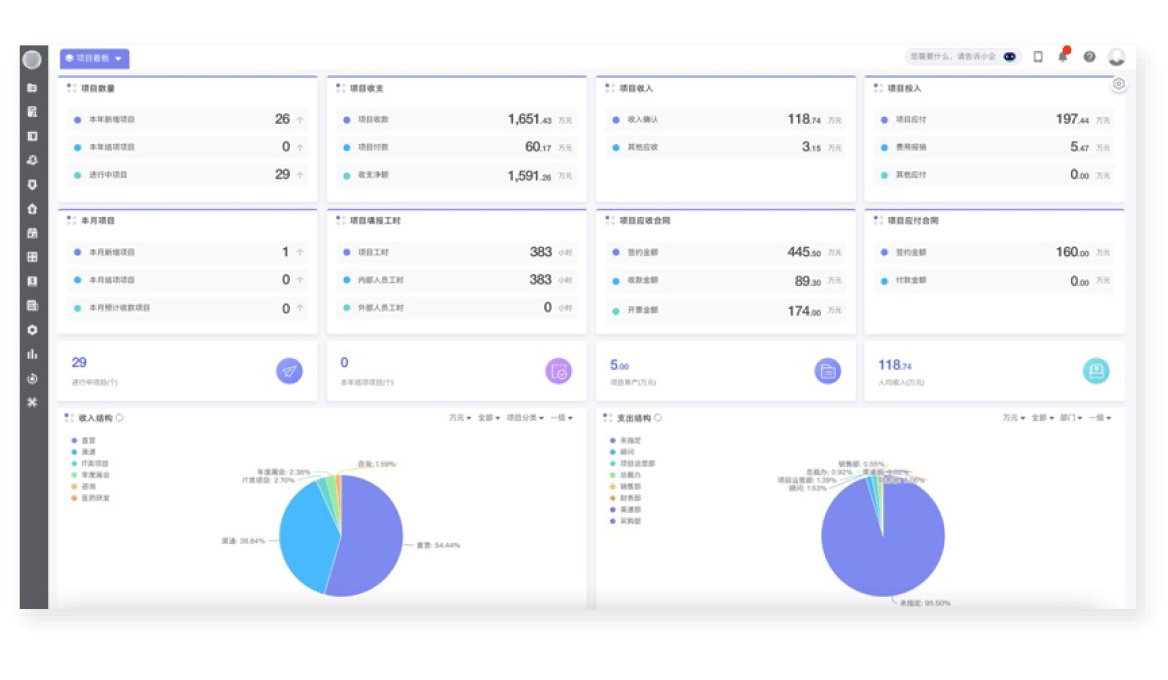Image resolution: width=1168 pixels, height=680 pixels.
Task: Click the user avatar in top-right corner
Action: tap(1116, 57)
